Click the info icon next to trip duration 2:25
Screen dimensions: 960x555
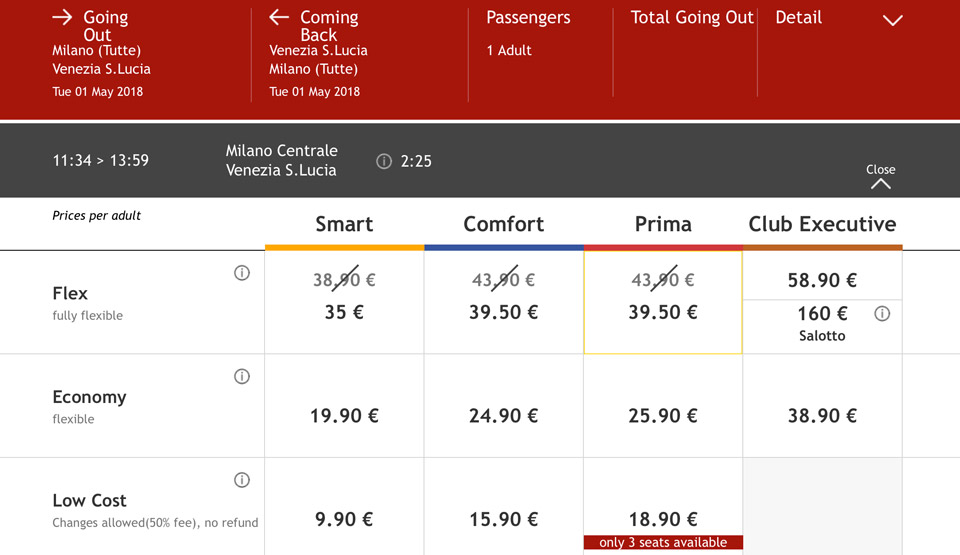point(384,161)
